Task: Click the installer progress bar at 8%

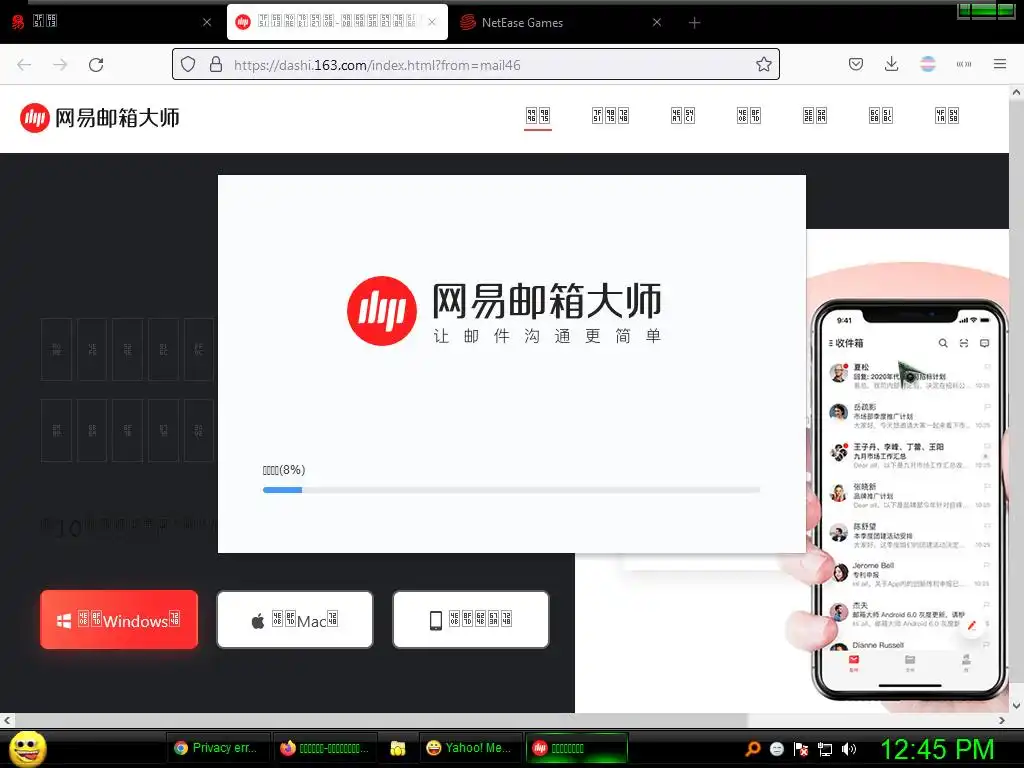Action: click(x=511, y=490)
